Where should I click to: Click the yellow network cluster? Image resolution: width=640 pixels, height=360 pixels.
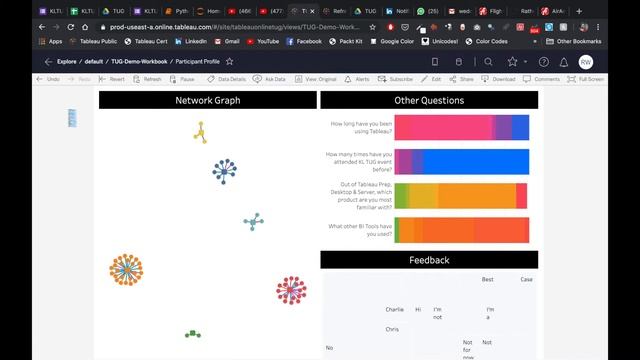click(x=200, y=133)
